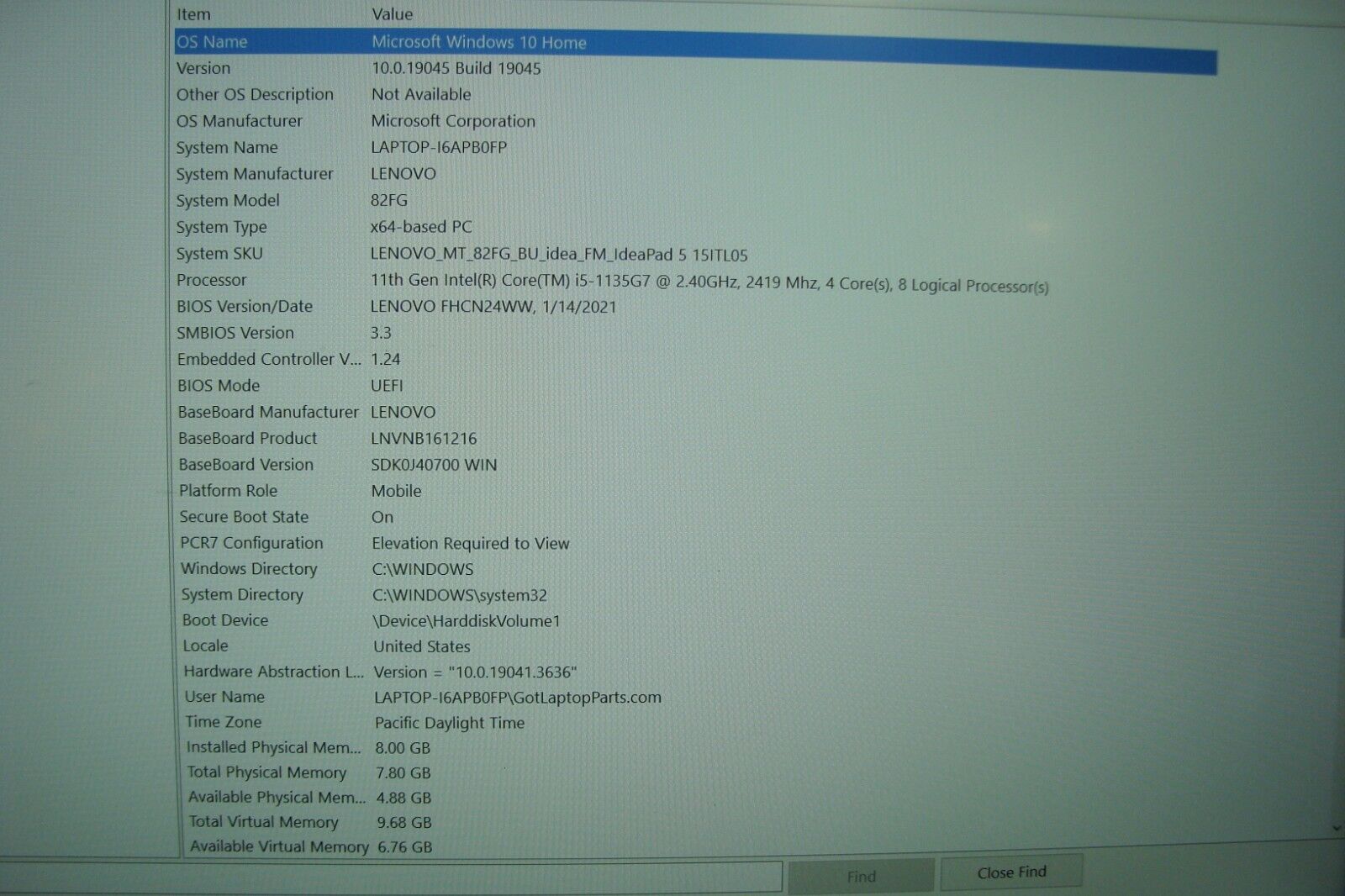
Task: Click Elevation Required to View value
Action: click(471, 543)
